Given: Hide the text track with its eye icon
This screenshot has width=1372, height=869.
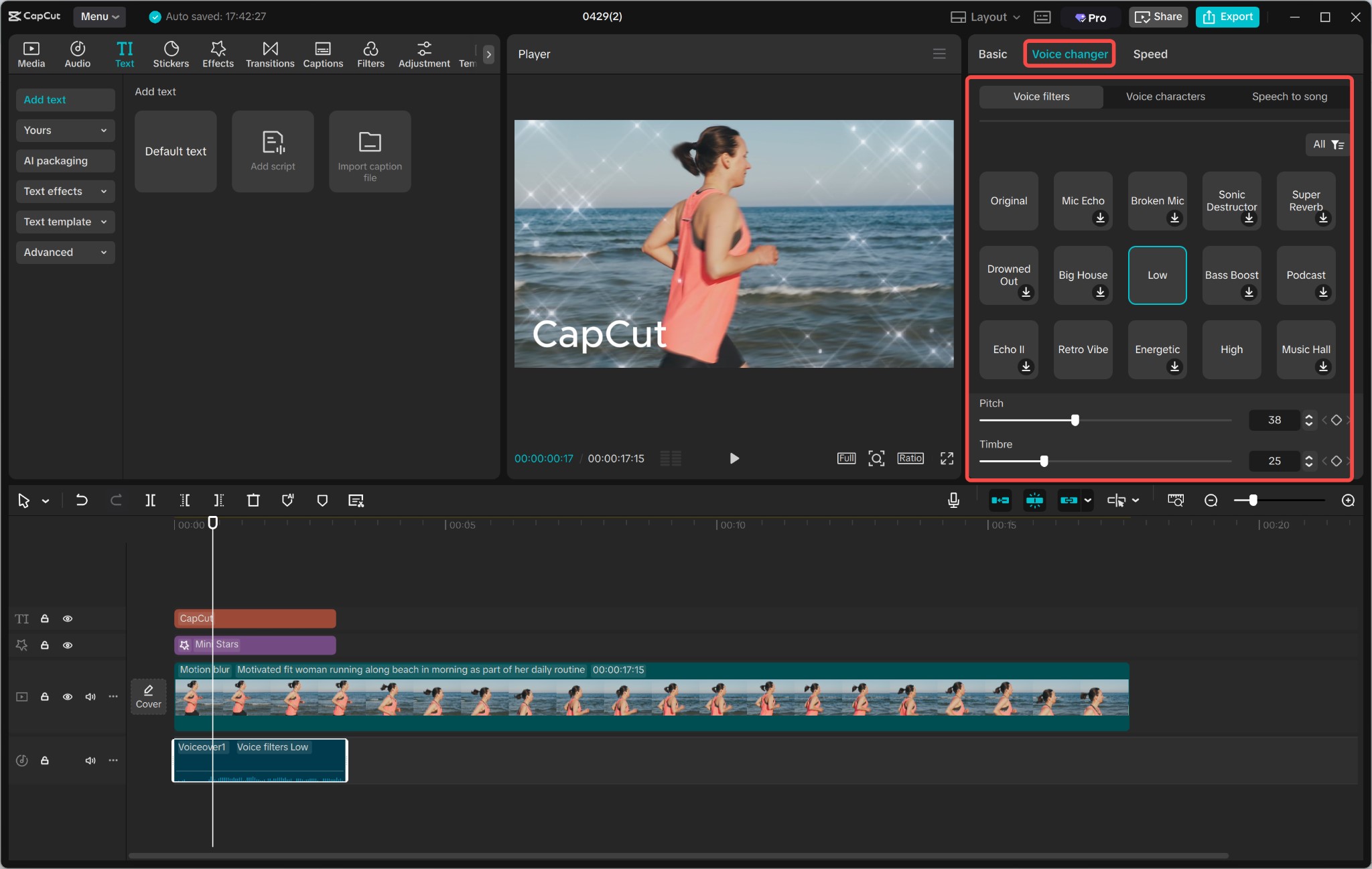Looking at the screenshot, I should pos(68,618).
